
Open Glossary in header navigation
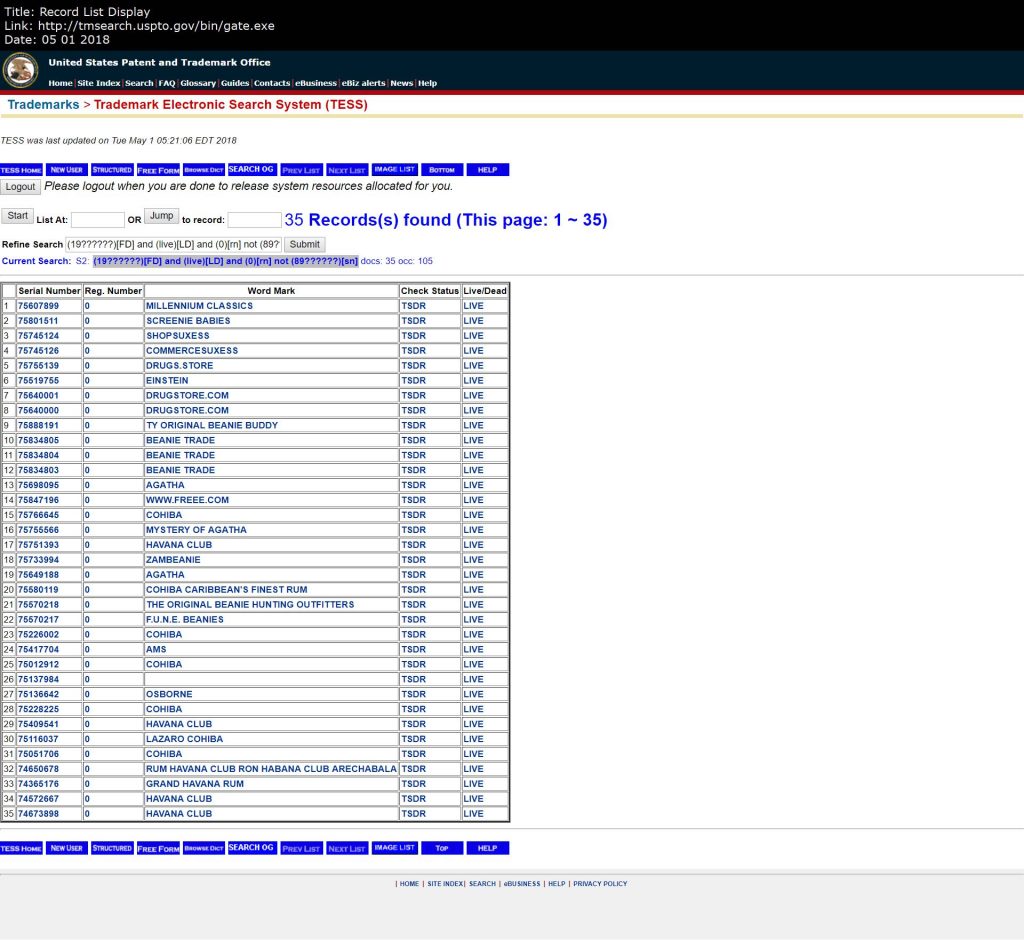198,83
